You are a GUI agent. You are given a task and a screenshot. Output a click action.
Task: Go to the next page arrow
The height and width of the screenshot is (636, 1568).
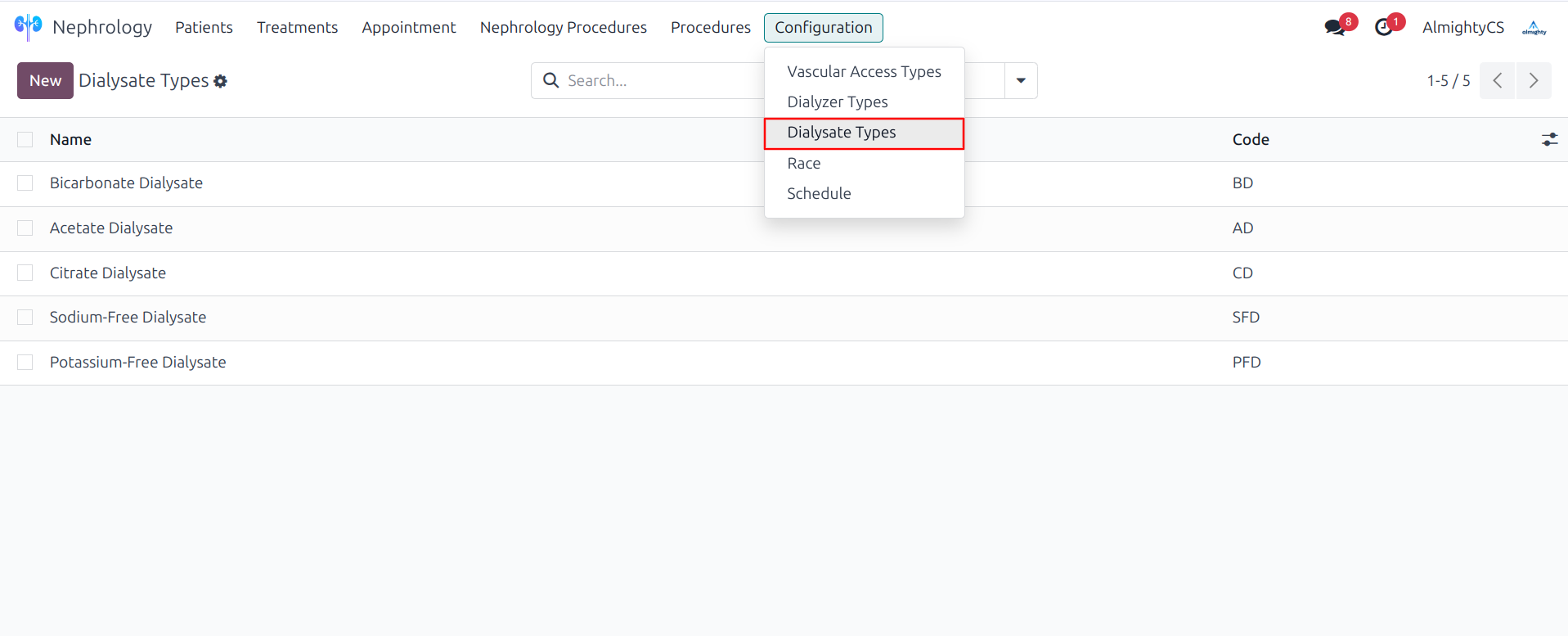tap(1534, 80)
